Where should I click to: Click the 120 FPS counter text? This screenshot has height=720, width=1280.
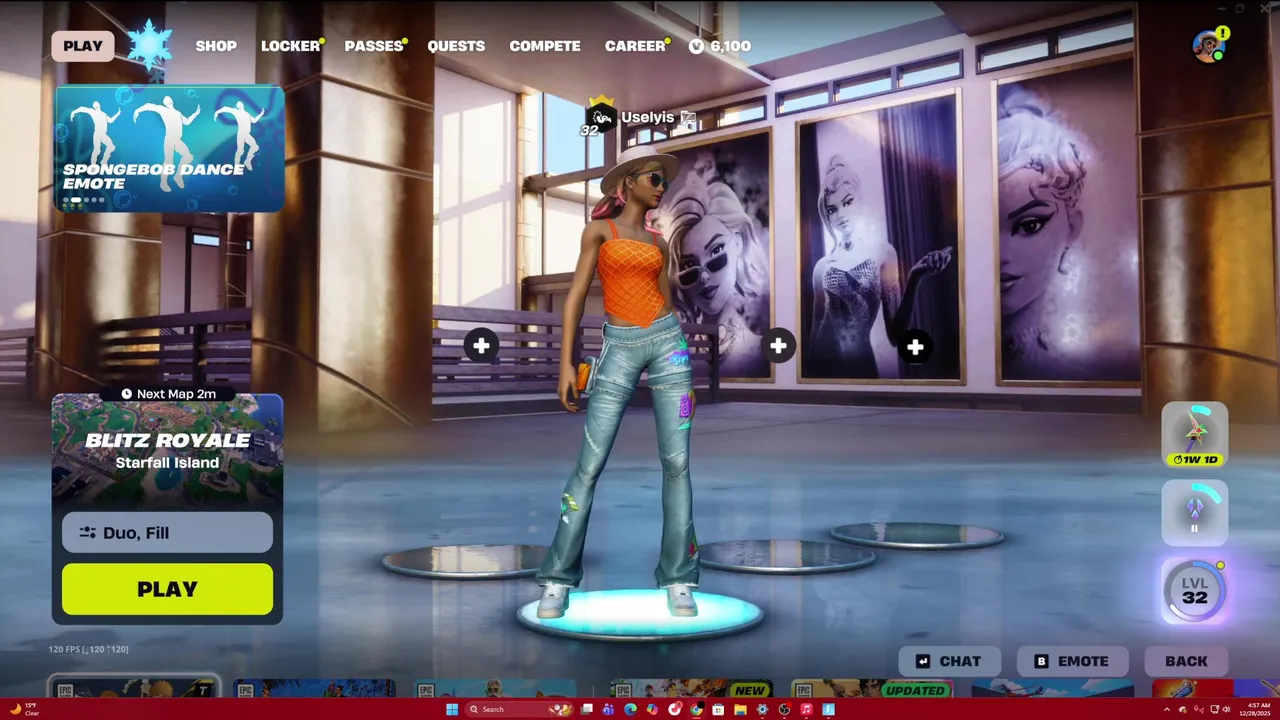click(88, 649)
